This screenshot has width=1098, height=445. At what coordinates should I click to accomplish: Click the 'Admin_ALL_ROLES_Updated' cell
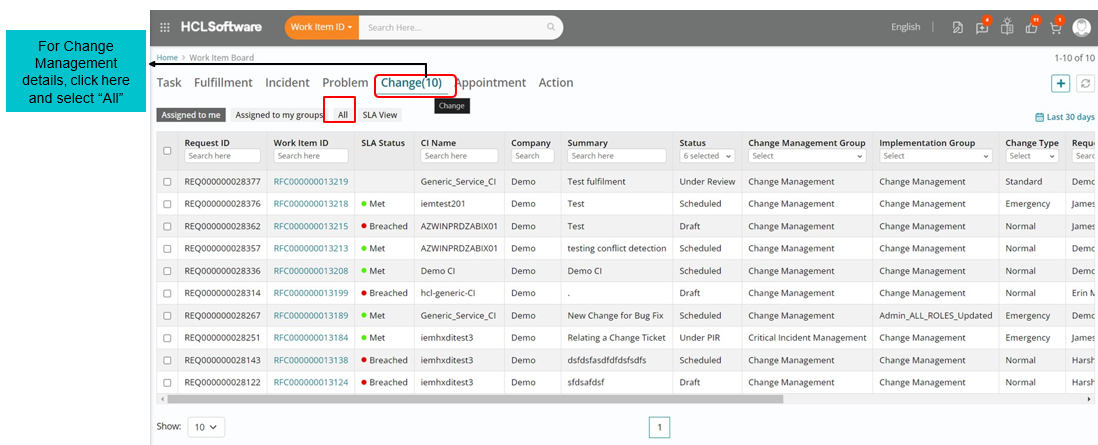click(936, 315)
